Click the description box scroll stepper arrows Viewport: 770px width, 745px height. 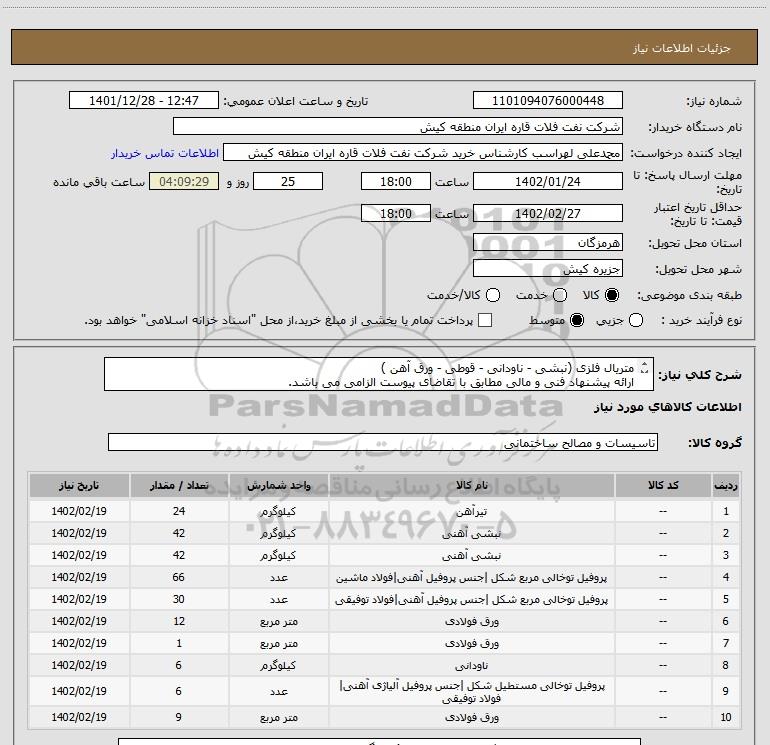click(x=645, y=368)
